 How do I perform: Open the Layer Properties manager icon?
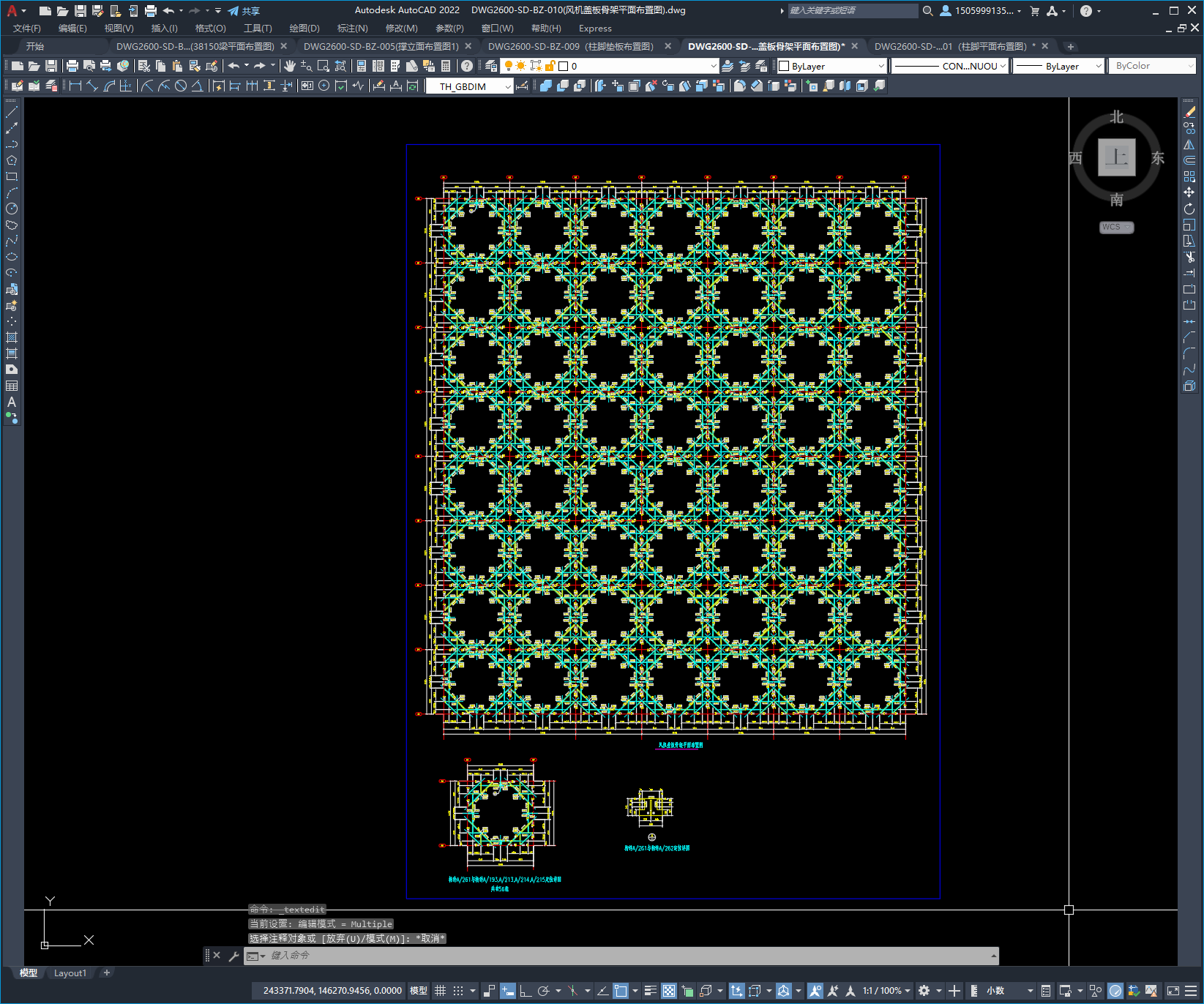tap(491, 66)
